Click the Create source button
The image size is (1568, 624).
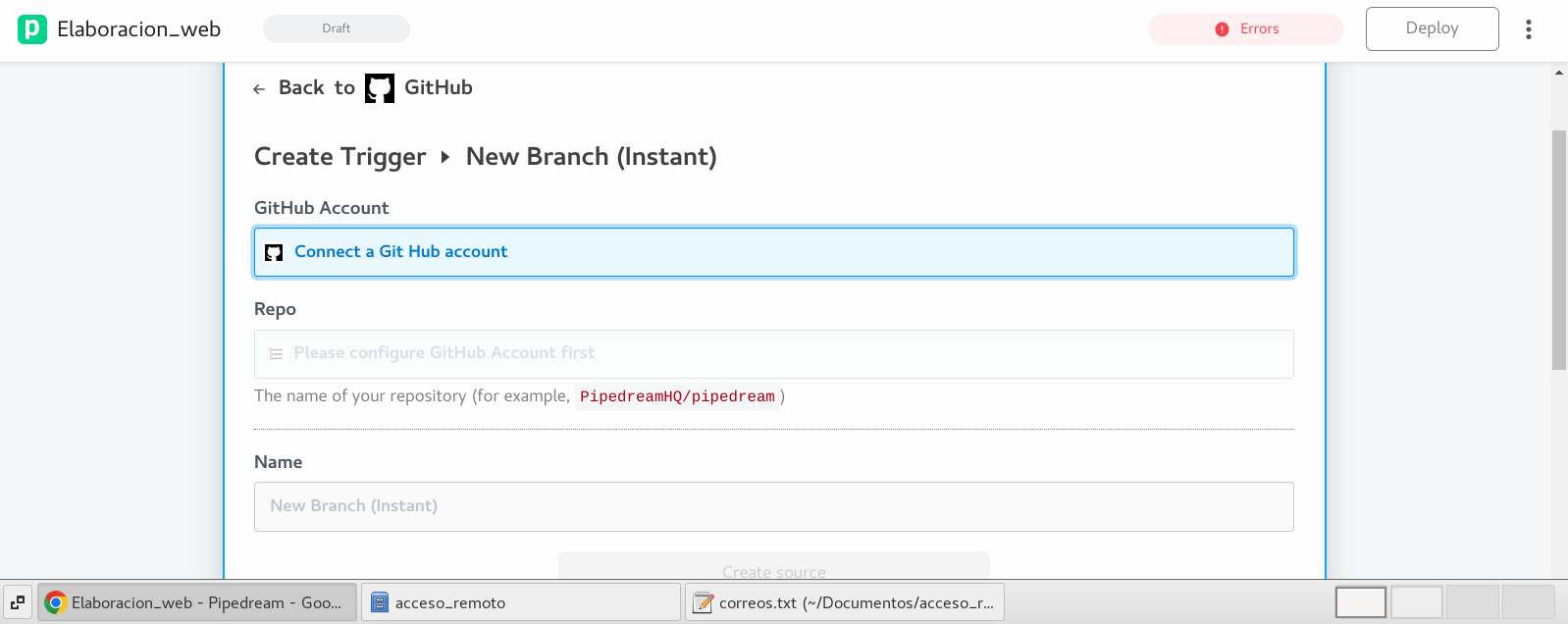pyautogui.click(x=773, y=567)
